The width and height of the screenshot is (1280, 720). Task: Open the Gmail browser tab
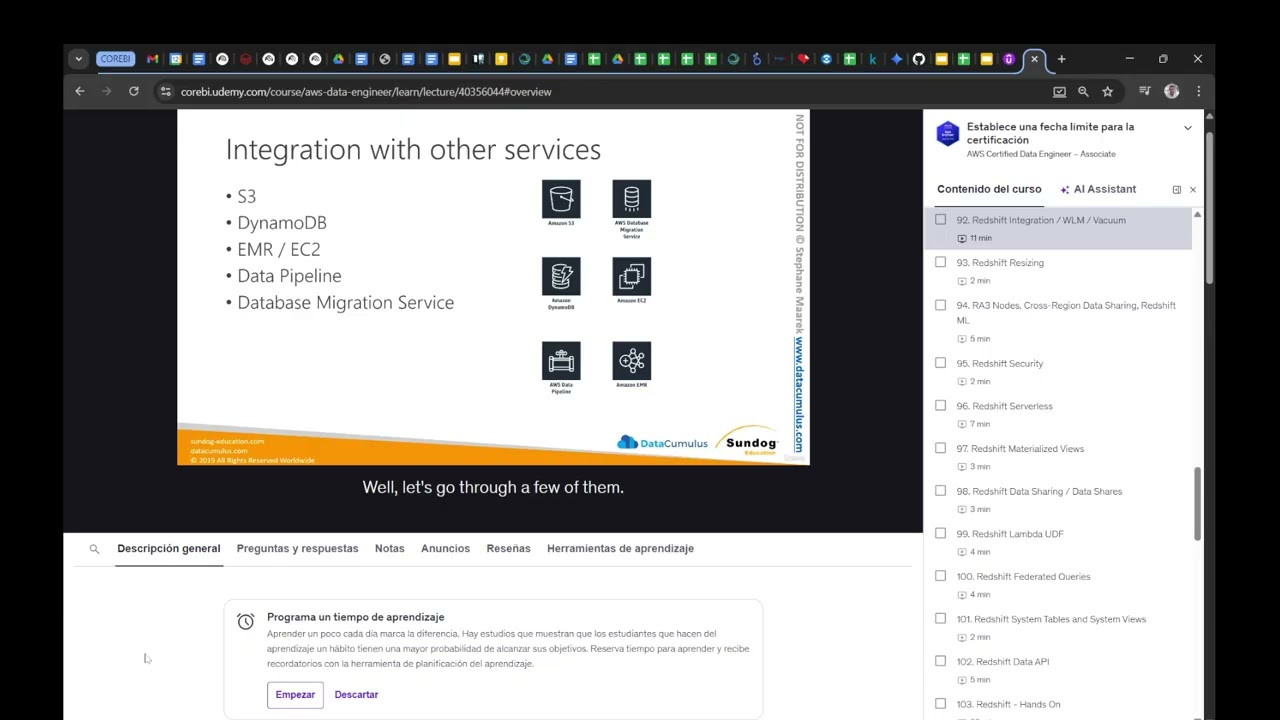(152, 59)
